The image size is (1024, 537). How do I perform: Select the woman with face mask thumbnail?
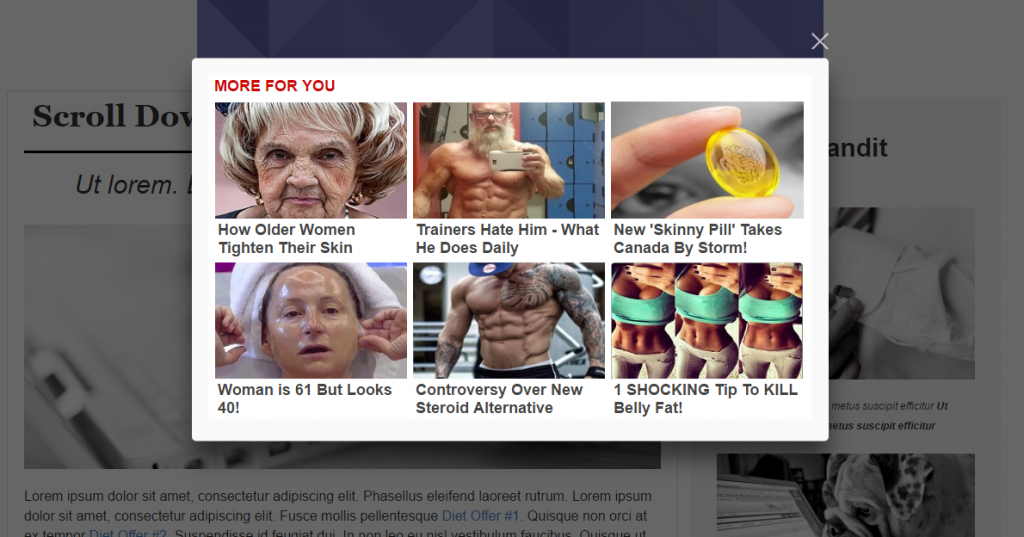(311, 320)
